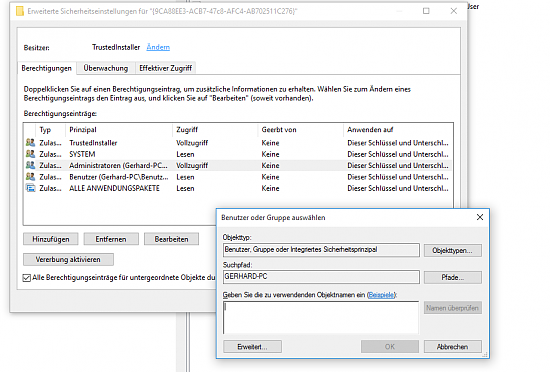Viewport: 550px width, 372px height.
Task: Click the Hinzufügen button
Action: [51, 239]
